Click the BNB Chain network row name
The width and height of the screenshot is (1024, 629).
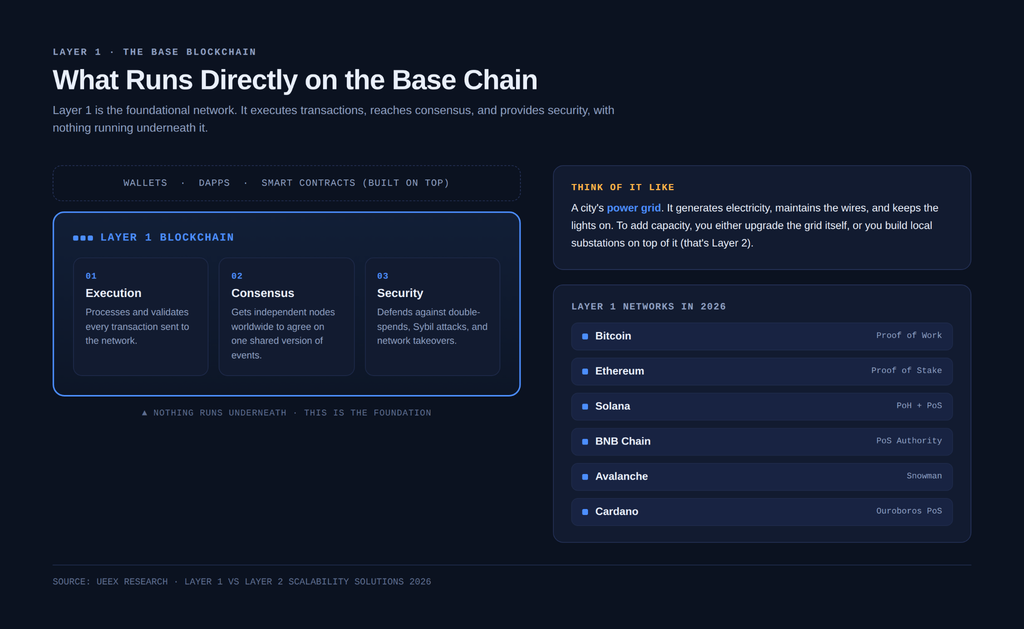click(623, 442)
